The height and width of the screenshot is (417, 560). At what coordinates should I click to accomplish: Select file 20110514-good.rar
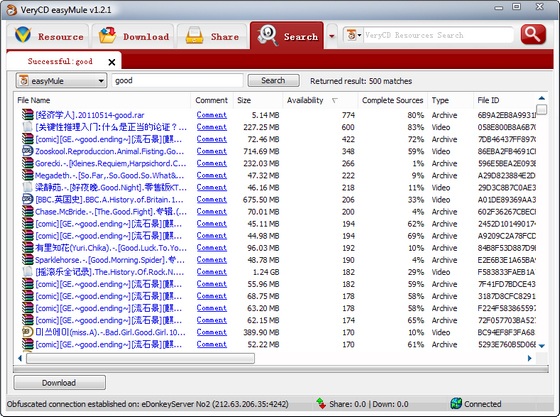point(90,115)
